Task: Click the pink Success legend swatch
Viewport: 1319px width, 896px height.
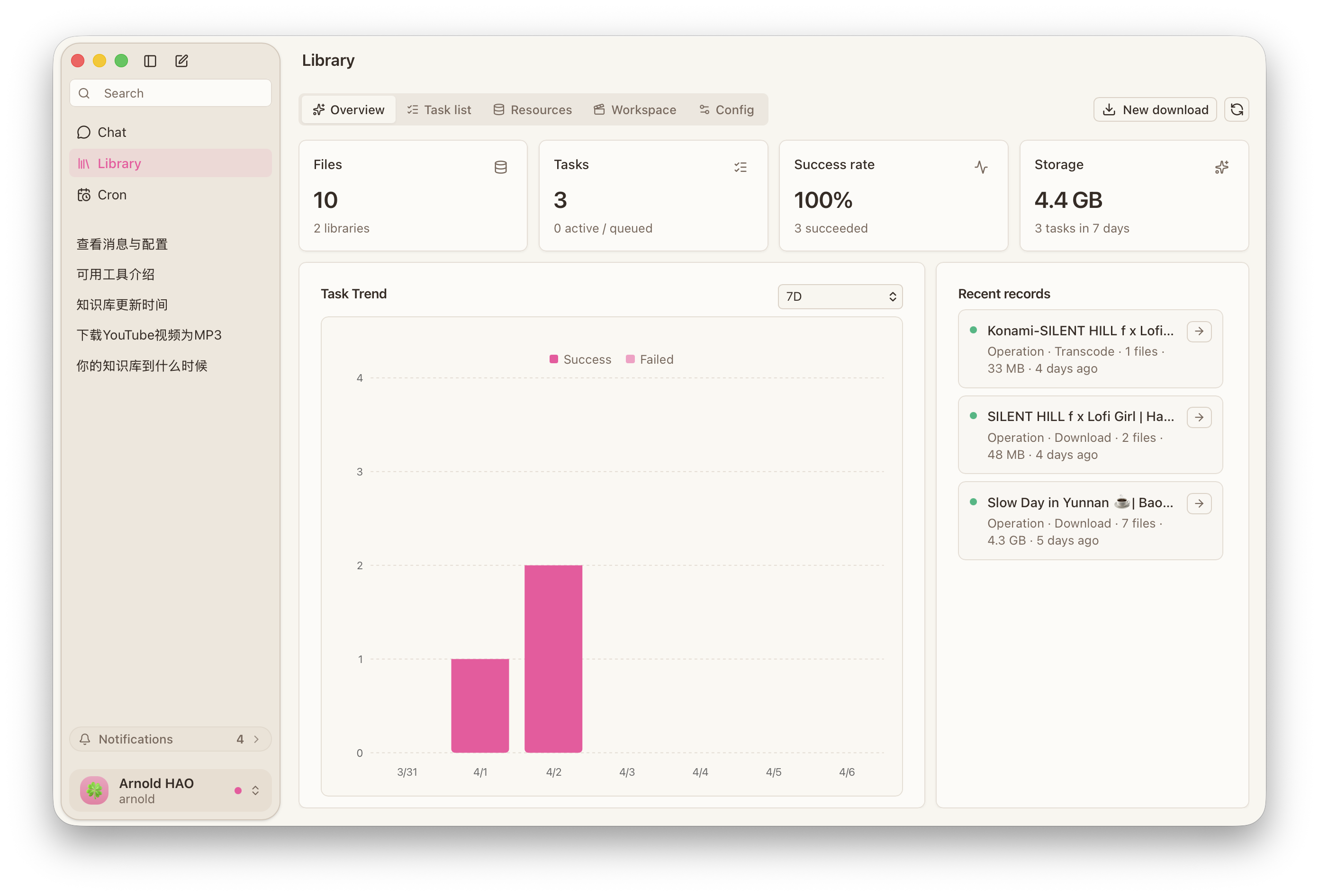Action: [x=553, y=358]
